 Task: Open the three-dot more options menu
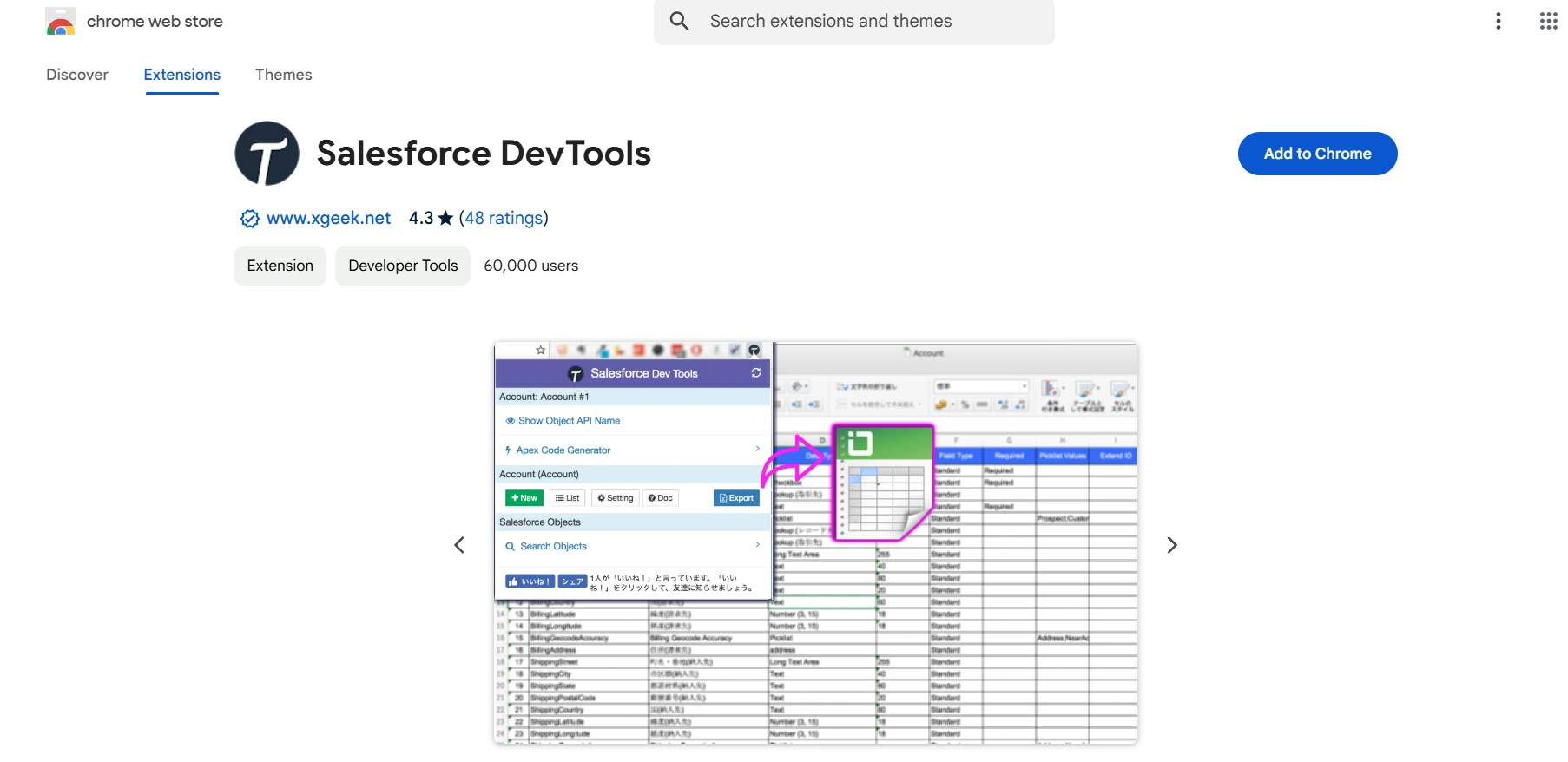click(x=1499, y=21)
